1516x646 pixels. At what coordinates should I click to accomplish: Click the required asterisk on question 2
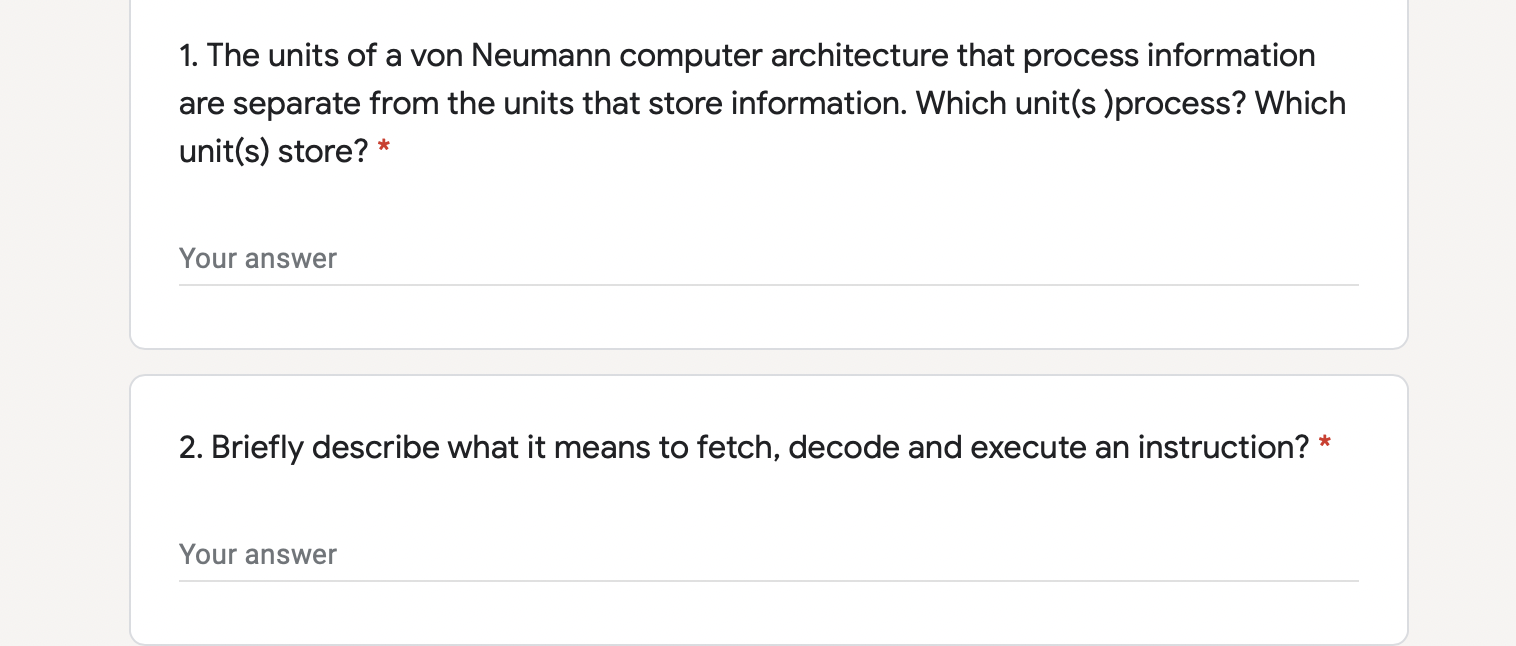(x=1323, y=444)
